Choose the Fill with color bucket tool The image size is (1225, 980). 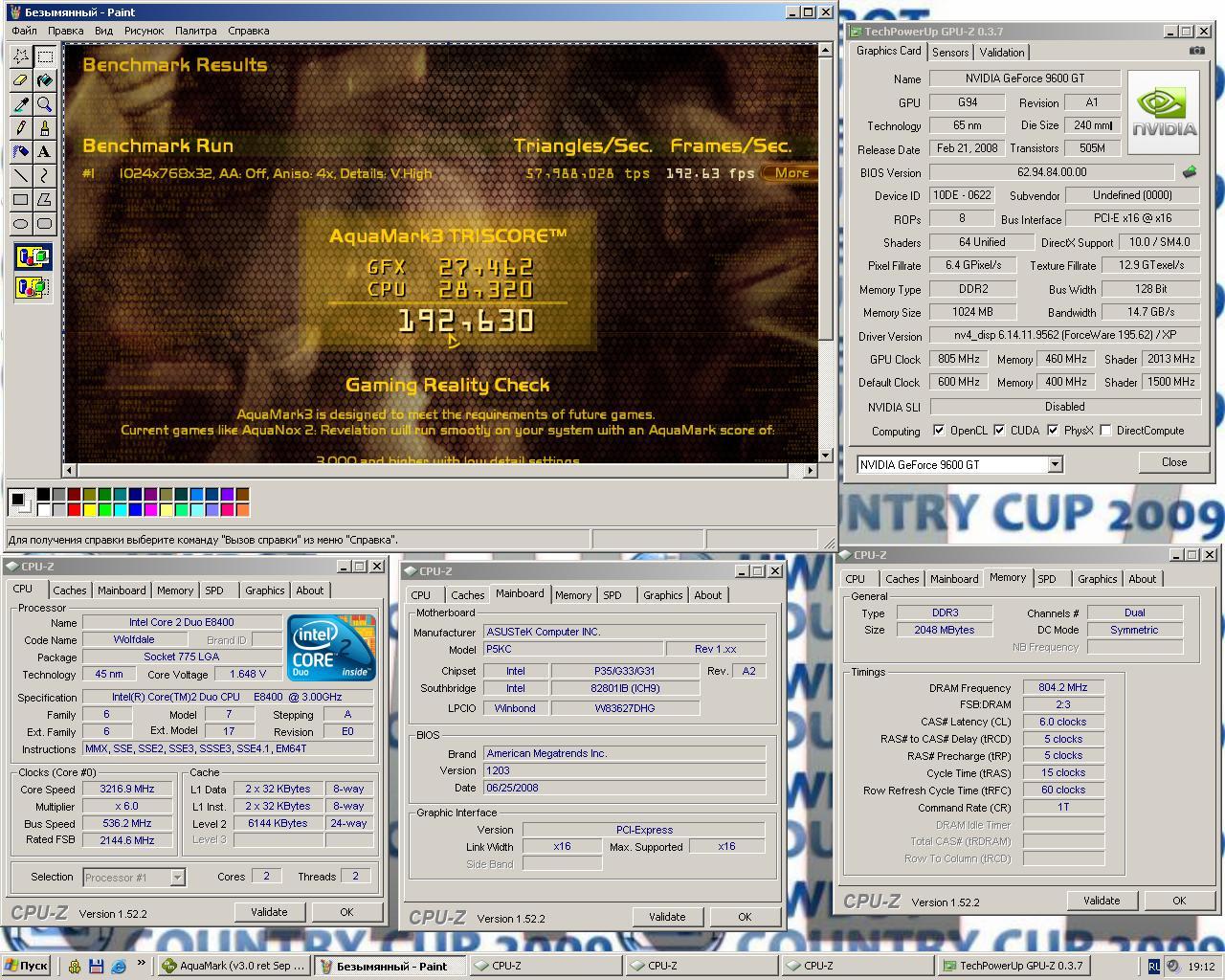44,80
